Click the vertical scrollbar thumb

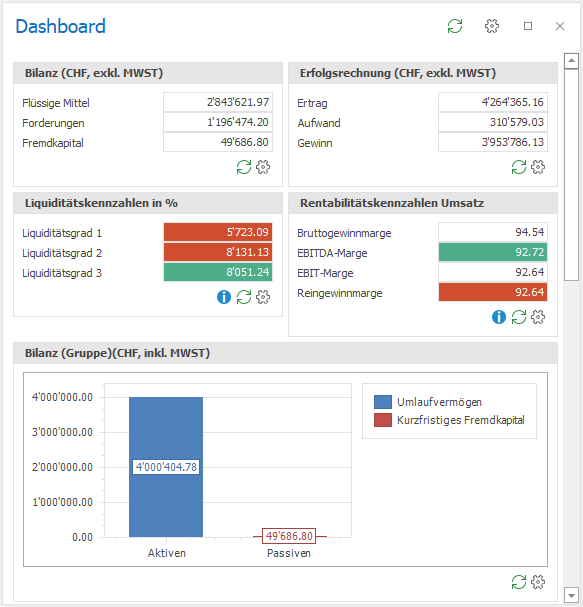pyautogui.click(x=571, y=175)
